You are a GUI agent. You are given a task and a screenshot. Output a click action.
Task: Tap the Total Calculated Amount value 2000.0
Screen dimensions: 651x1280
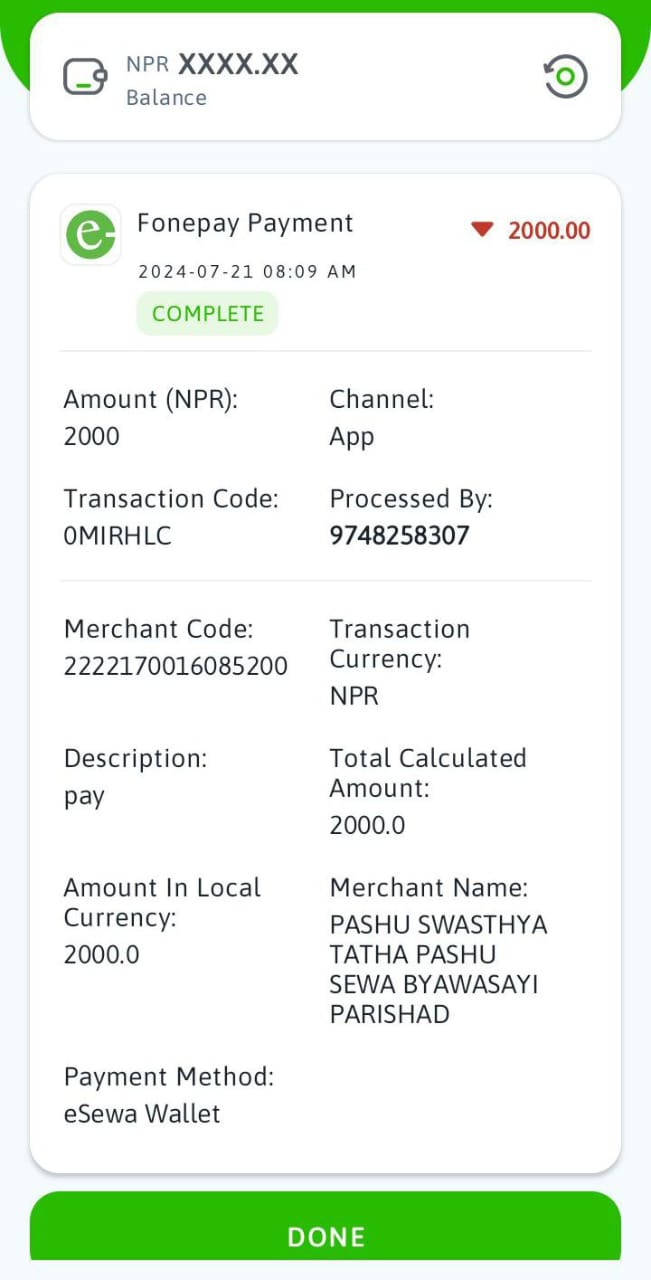pos(367,825)
